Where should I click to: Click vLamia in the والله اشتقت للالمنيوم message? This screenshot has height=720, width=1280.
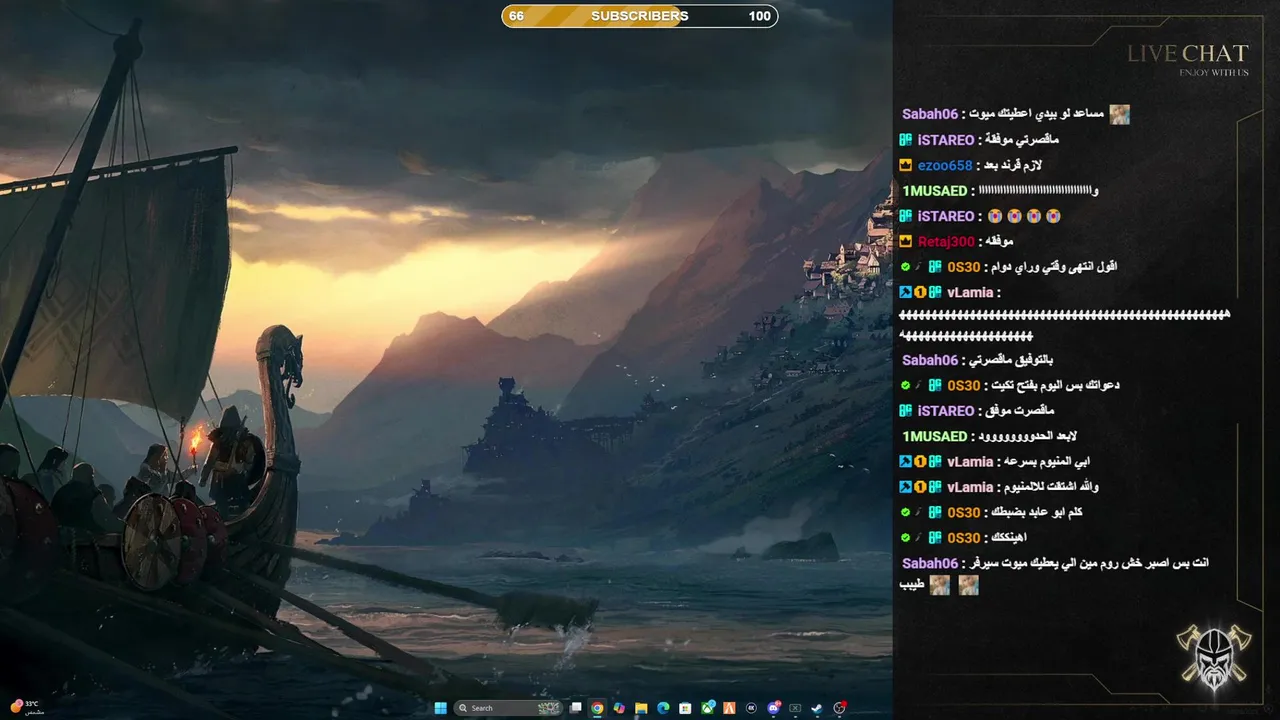coord(970,487)
